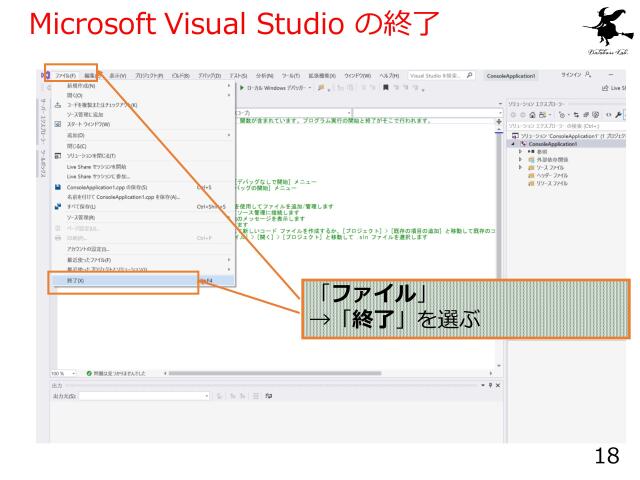Save ConsoleApplication1.cpp via 保存(S) entry
Screen dimensions: 640x480
(x=142, y=187)
